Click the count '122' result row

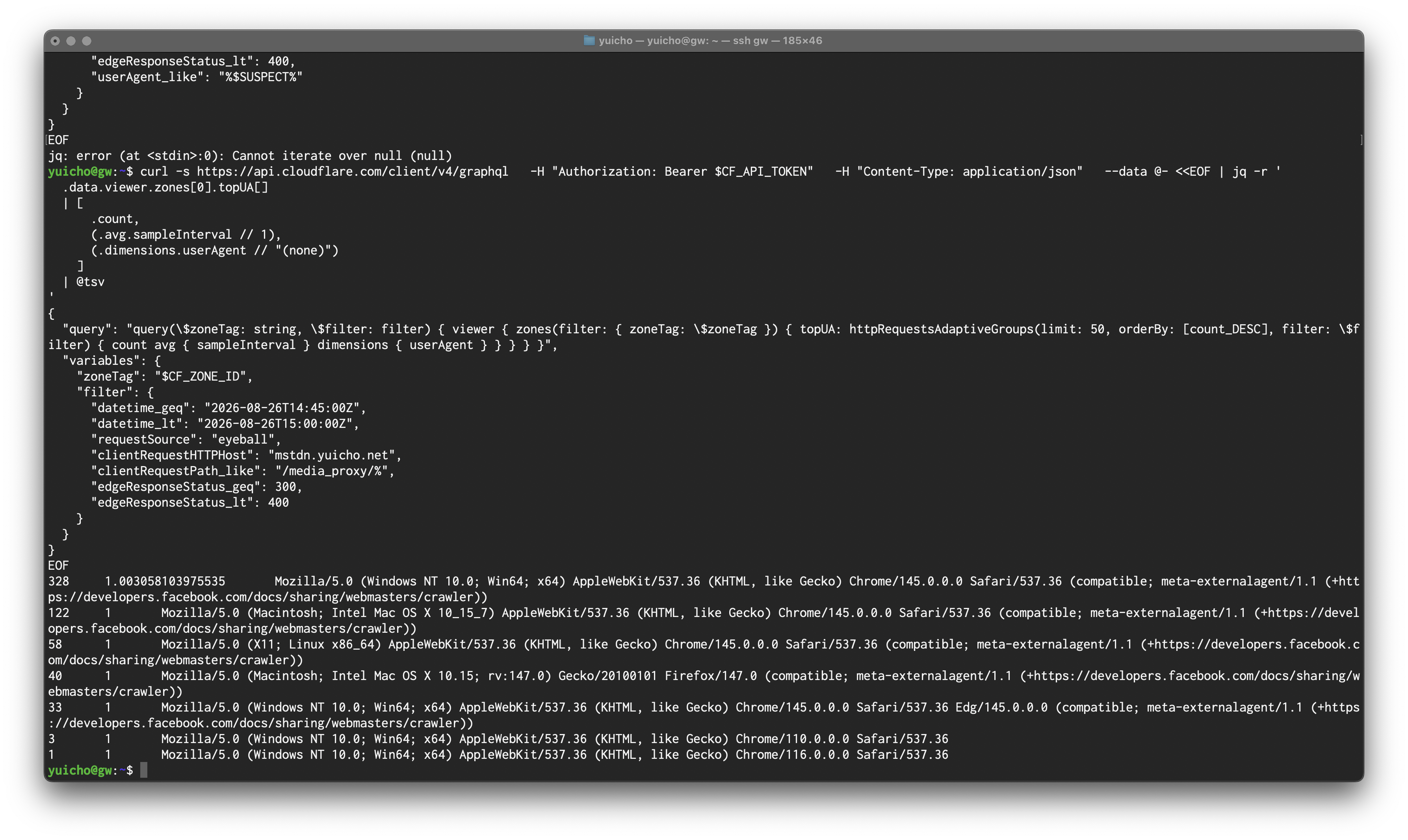58,613
